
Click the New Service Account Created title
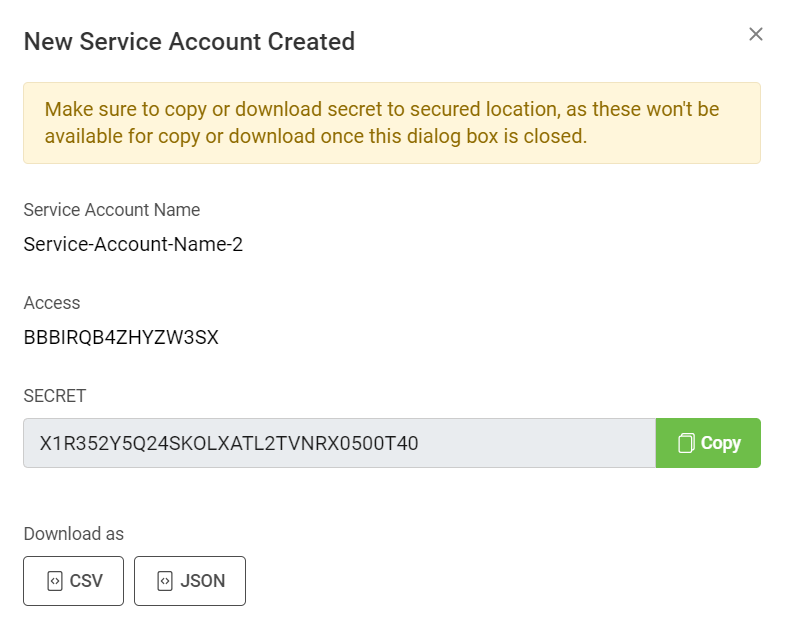(x=189, y=41)
